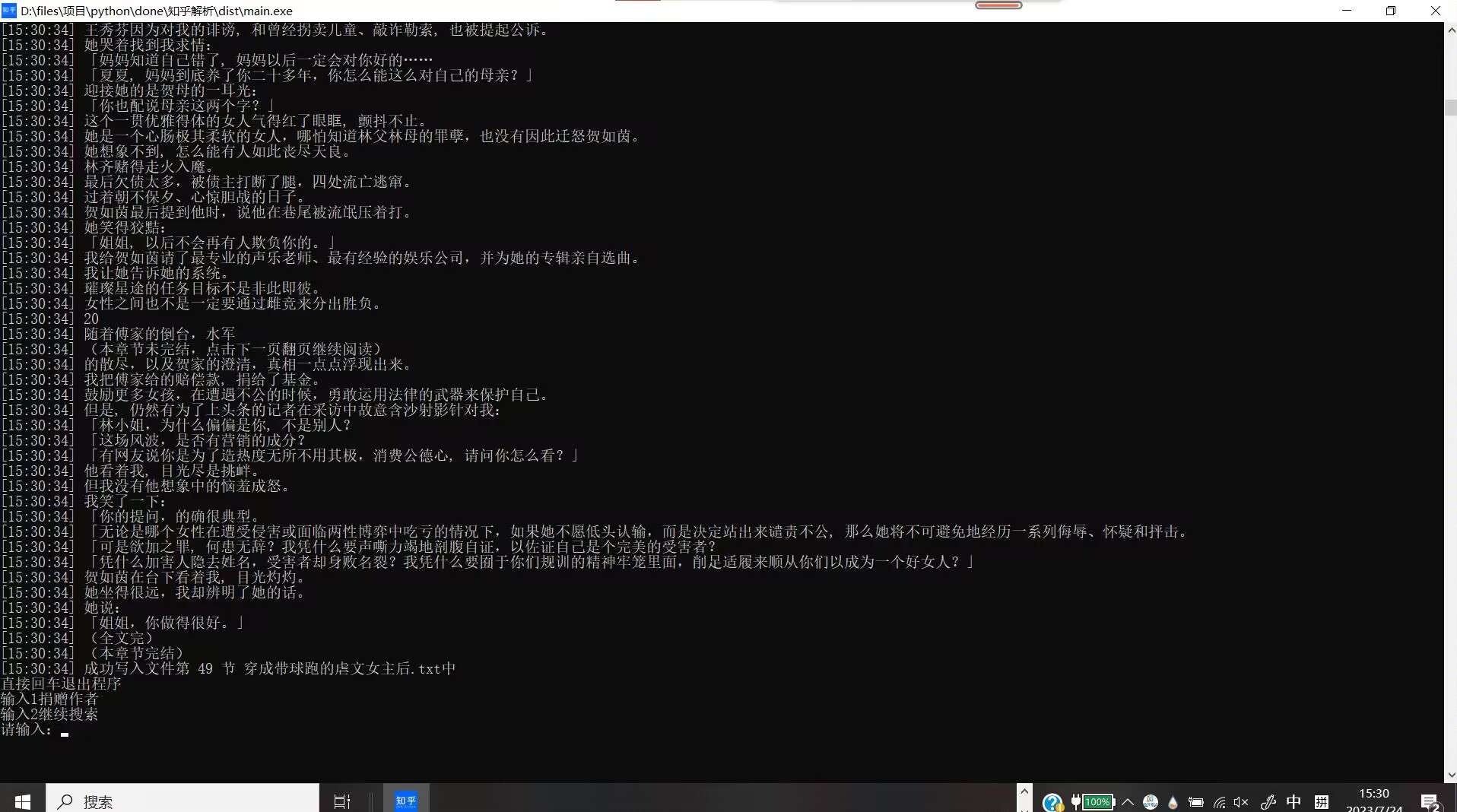Viewport: 1457px width, 812px height.
Task: Click the line 「姐姐,以后不会再有人欺负你的。」
Action: tap(169, 243)
